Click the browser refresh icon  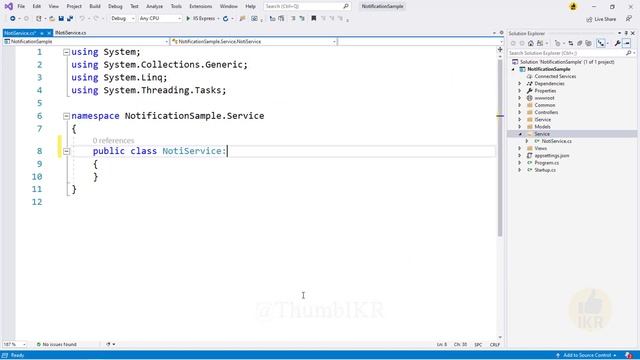[225, 18]
